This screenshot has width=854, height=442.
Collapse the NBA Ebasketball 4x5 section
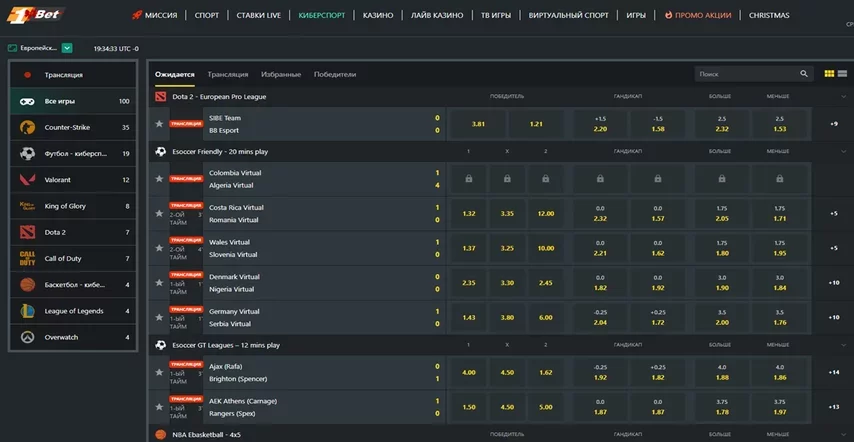click(844, 434)
